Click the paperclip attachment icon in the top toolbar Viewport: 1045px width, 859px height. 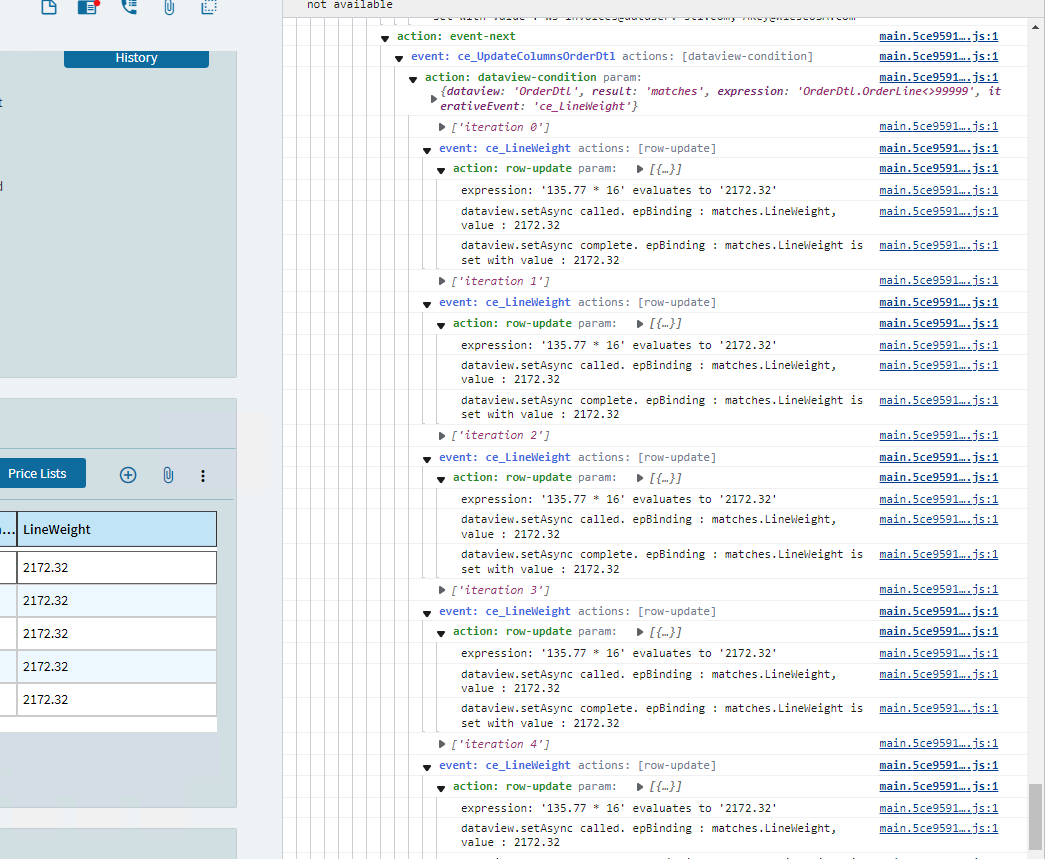[169, 7]
